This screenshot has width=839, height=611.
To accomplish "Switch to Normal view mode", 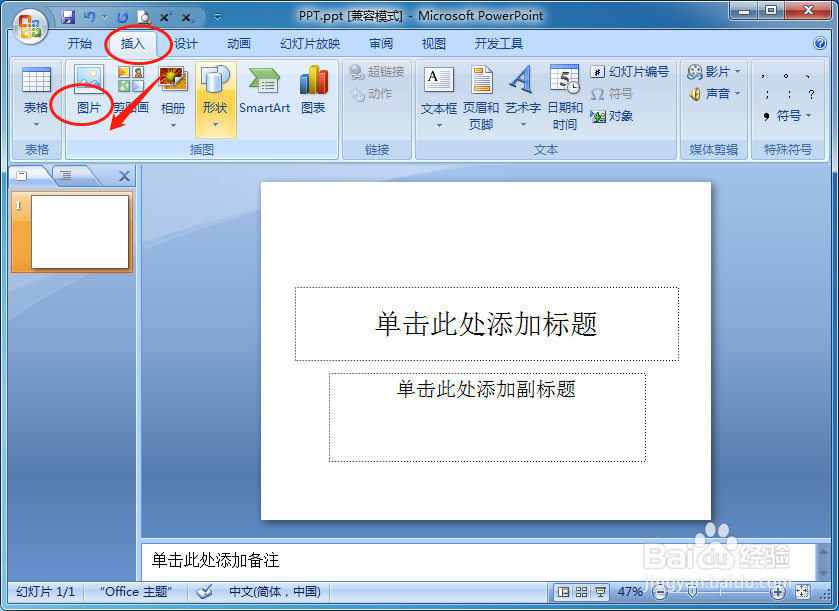I will [x=564, y=592].
